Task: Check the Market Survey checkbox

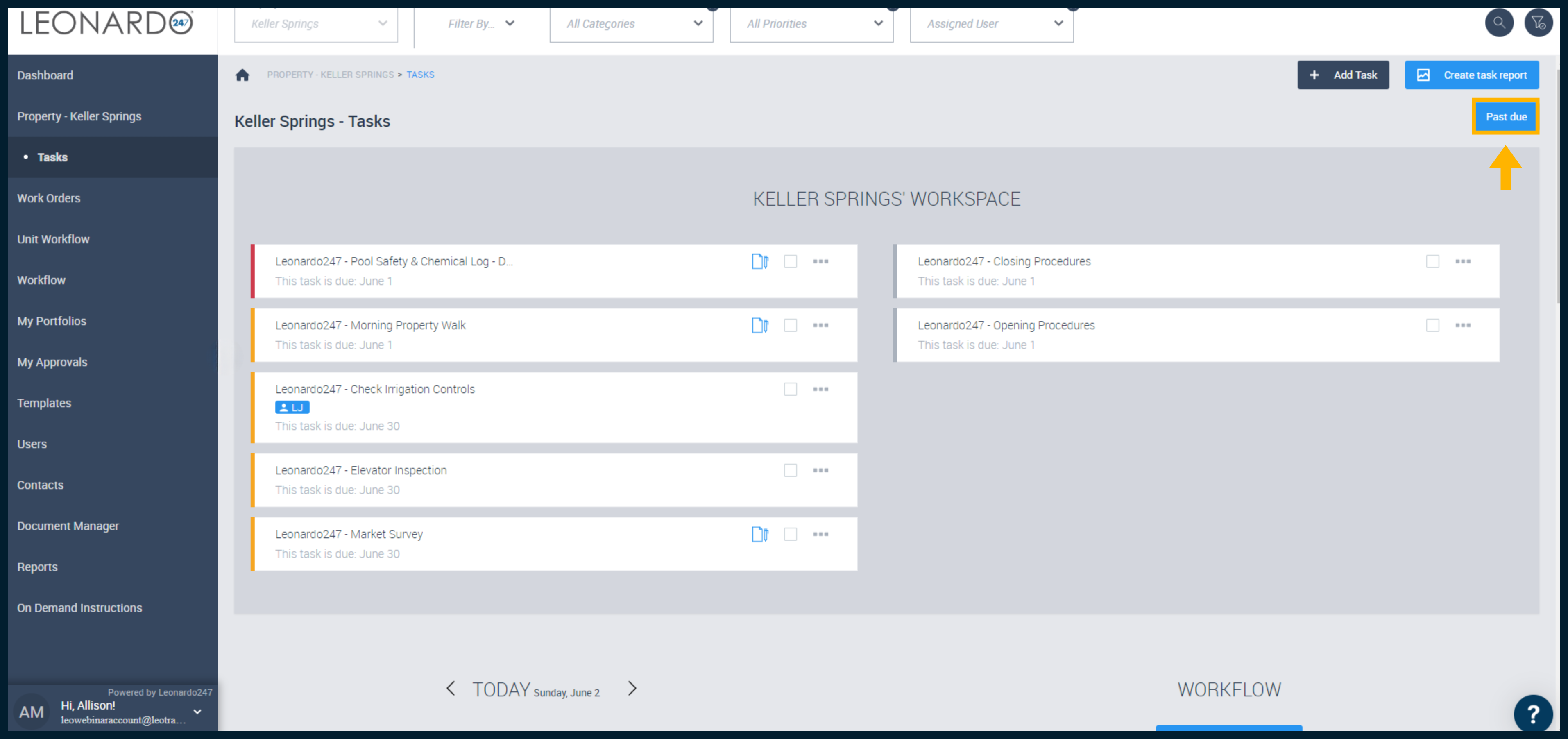Action: pos(790,534)
